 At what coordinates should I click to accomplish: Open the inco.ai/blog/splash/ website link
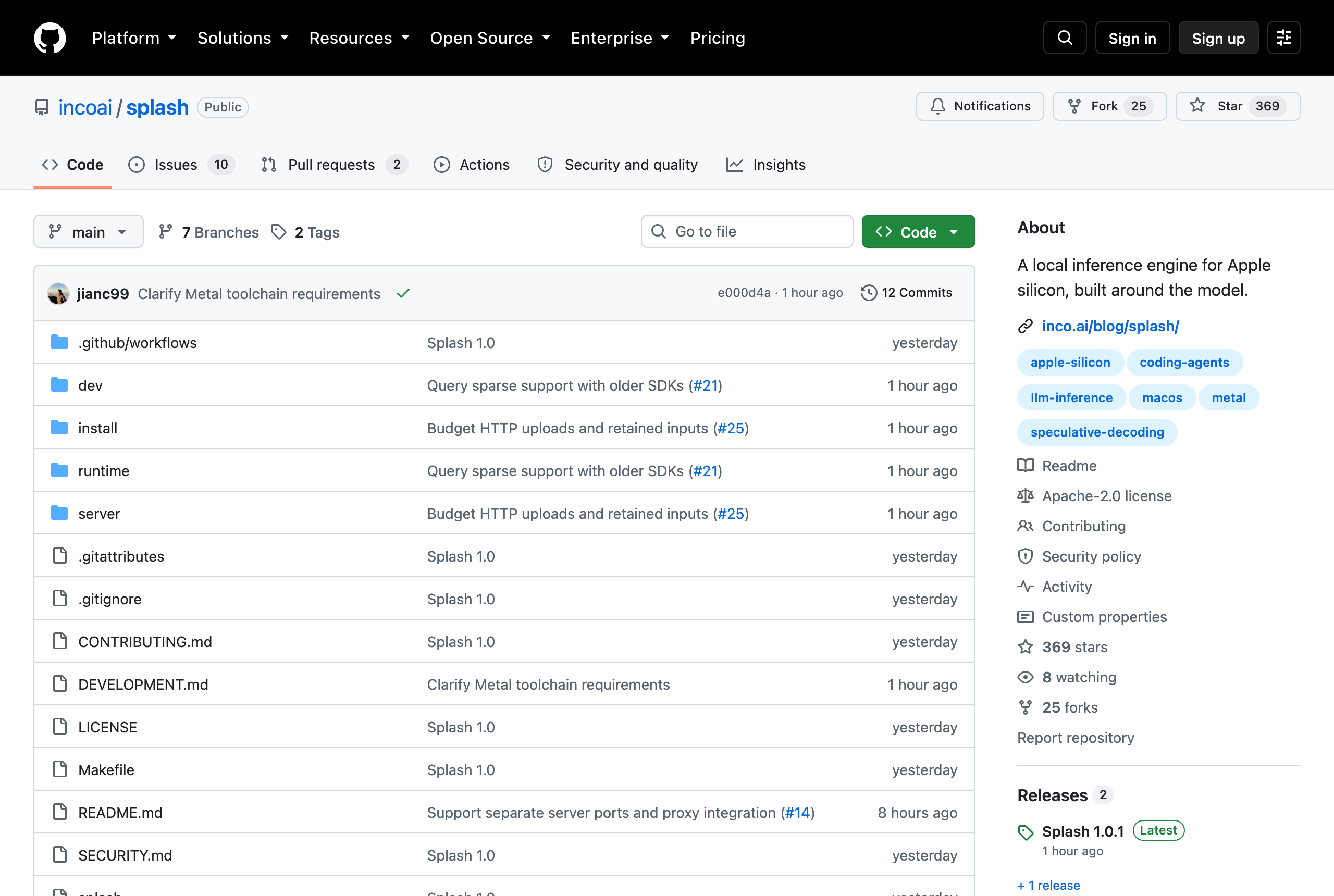point(1110,326)
